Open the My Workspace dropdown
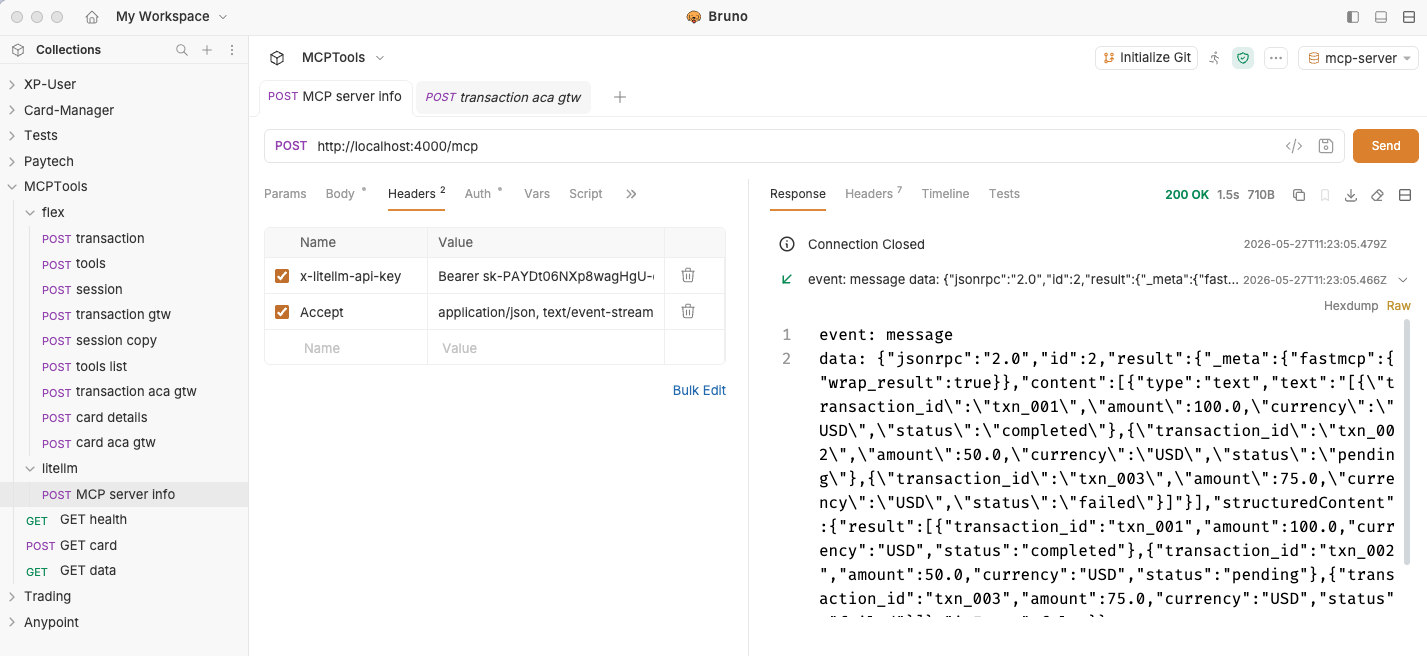 tap(172, 17)
